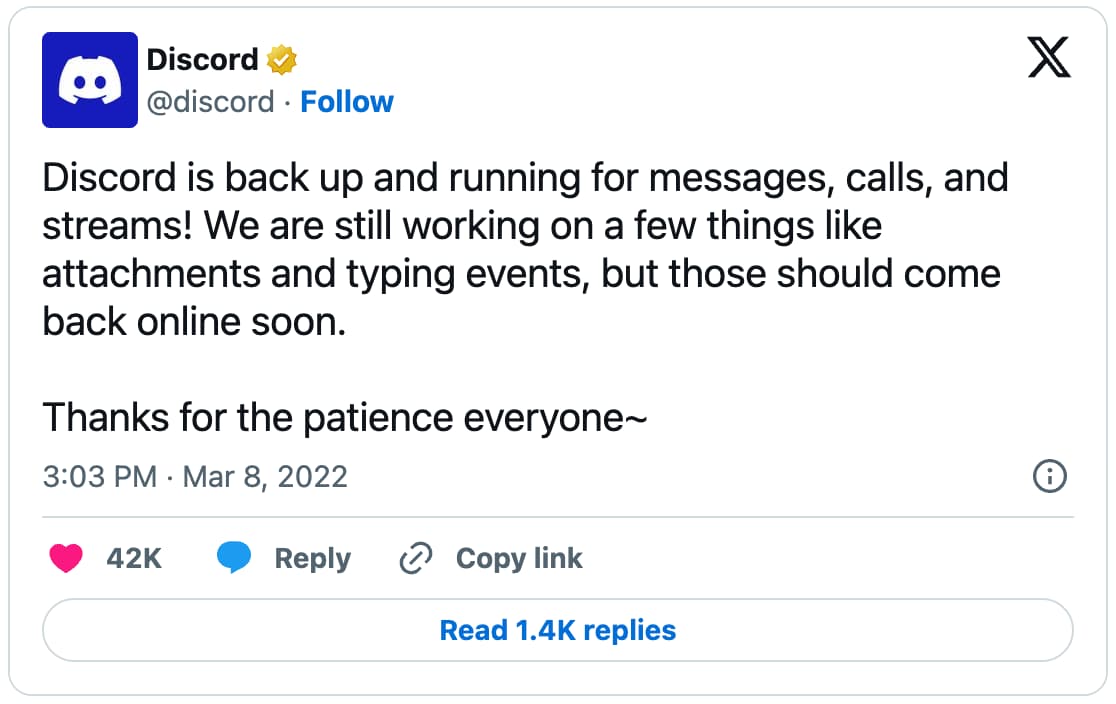Open the circled info icon
Image resolution: width=1116 pixels, height=704 pixels.
point(1050,476)
